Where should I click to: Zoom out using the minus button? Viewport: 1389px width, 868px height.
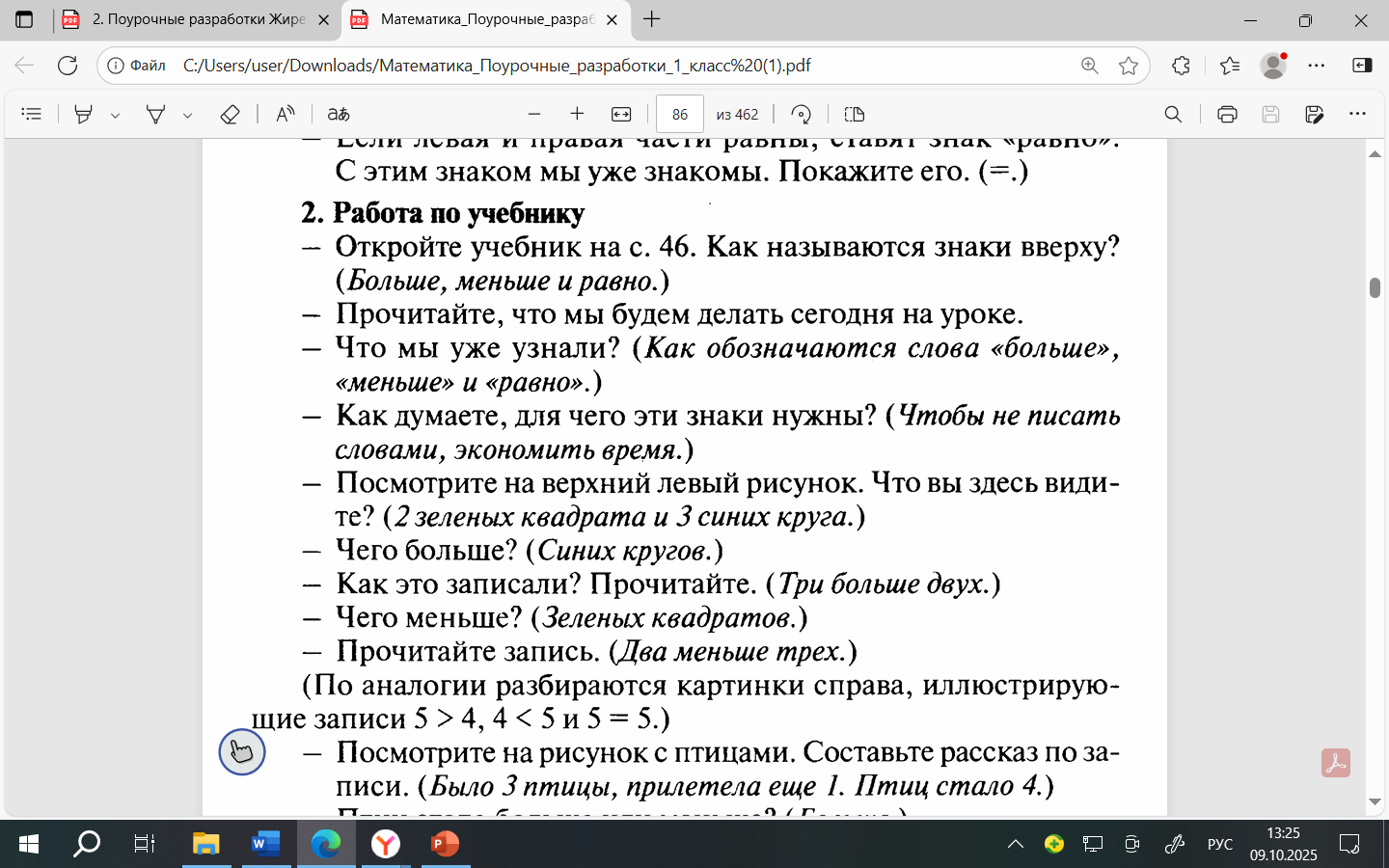[534, 114]
